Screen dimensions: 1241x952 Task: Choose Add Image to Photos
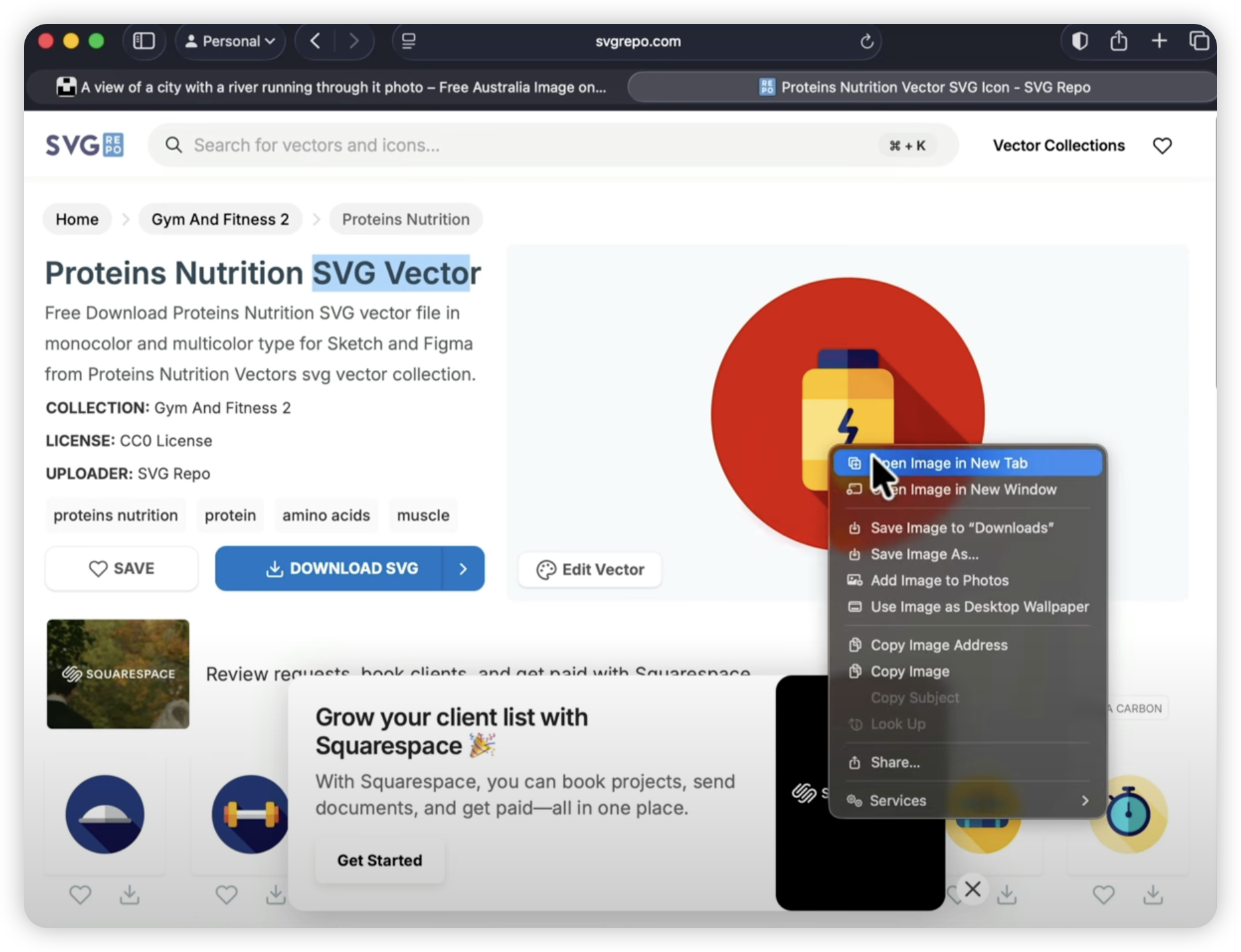point(968,580)
